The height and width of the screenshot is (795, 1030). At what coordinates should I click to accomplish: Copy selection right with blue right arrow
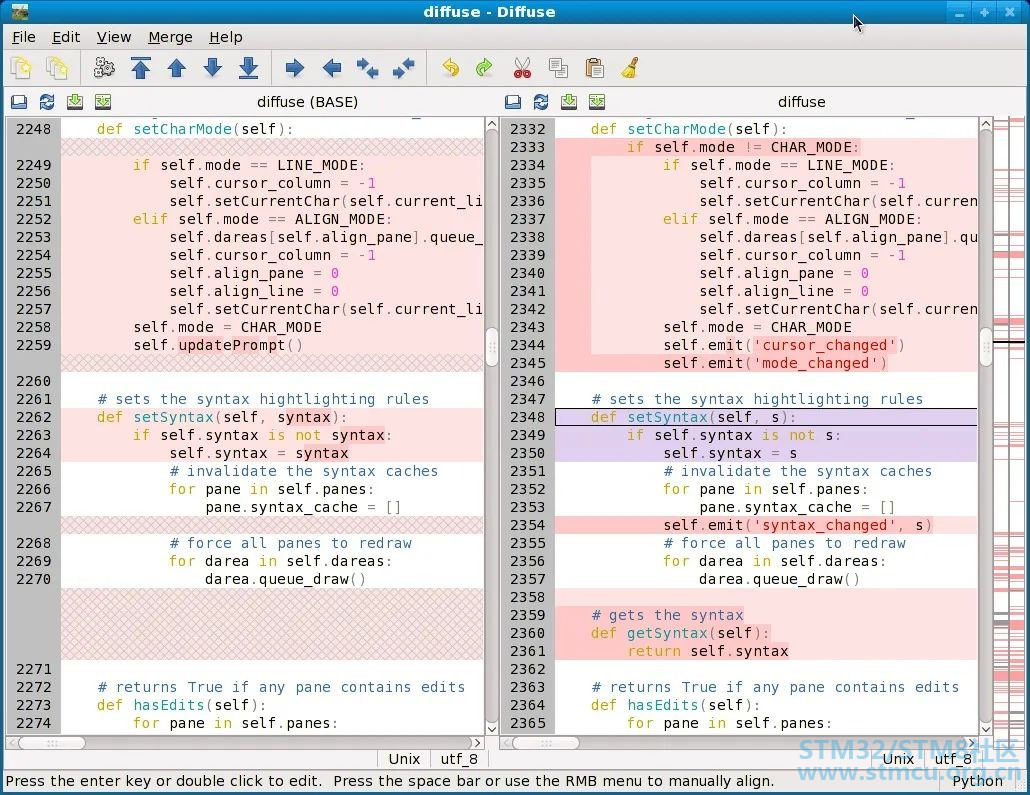coord(295,68)
